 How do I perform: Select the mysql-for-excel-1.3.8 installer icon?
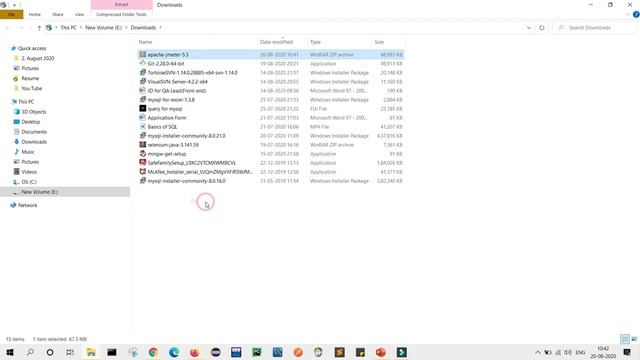click(x=142, y=99)
